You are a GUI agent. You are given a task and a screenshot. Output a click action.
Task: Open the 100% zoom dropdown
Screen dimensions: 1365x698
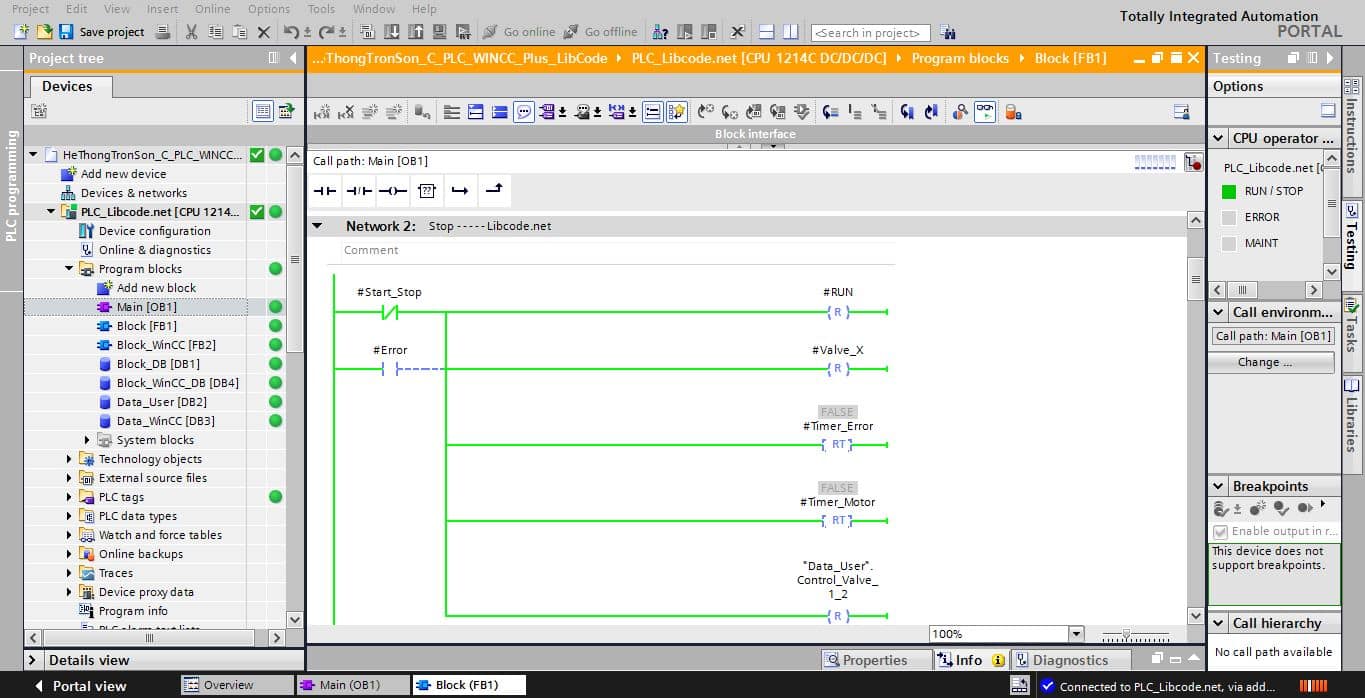pyautogui.click(x=1076, y=634)
